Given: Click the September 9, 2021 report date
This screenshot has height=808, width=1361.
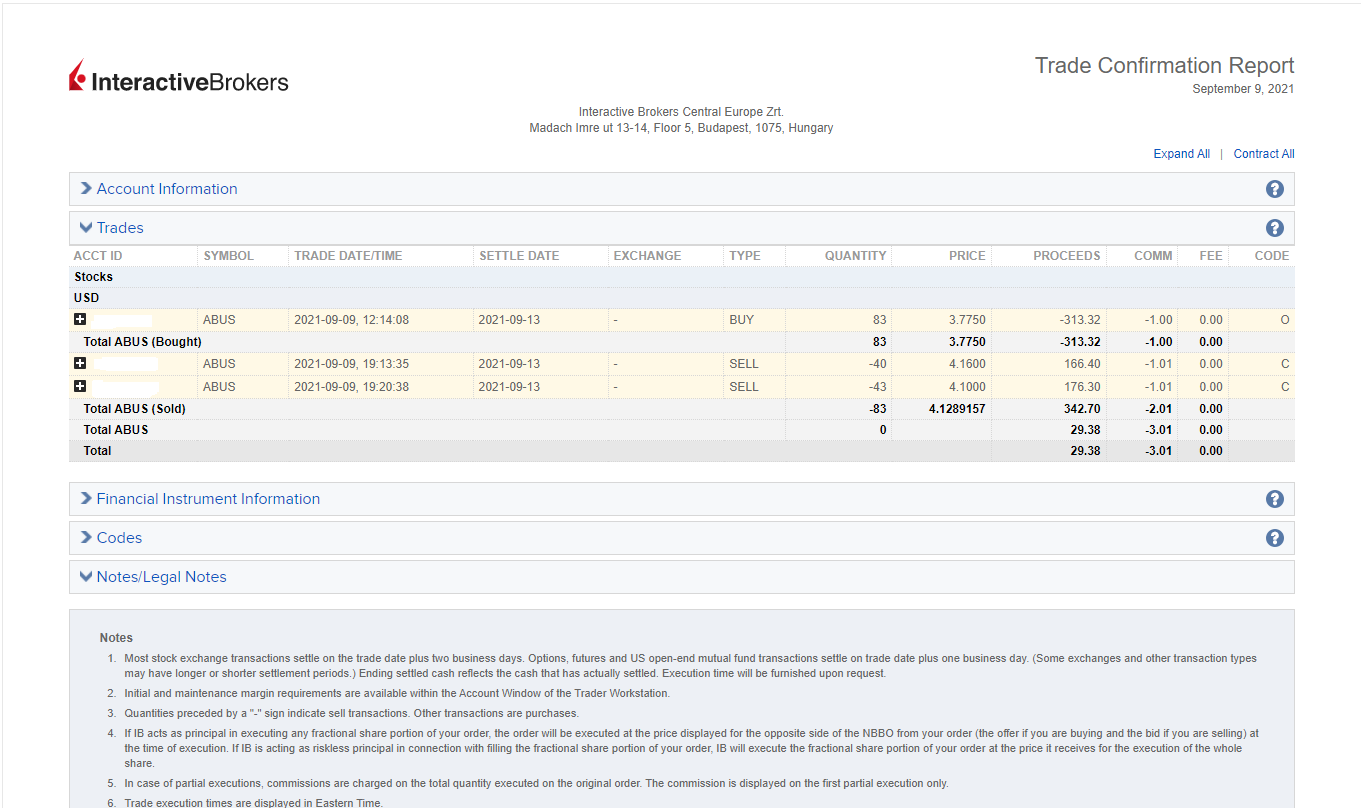Looking at the screenshot, I should (x=1243, y=89).
